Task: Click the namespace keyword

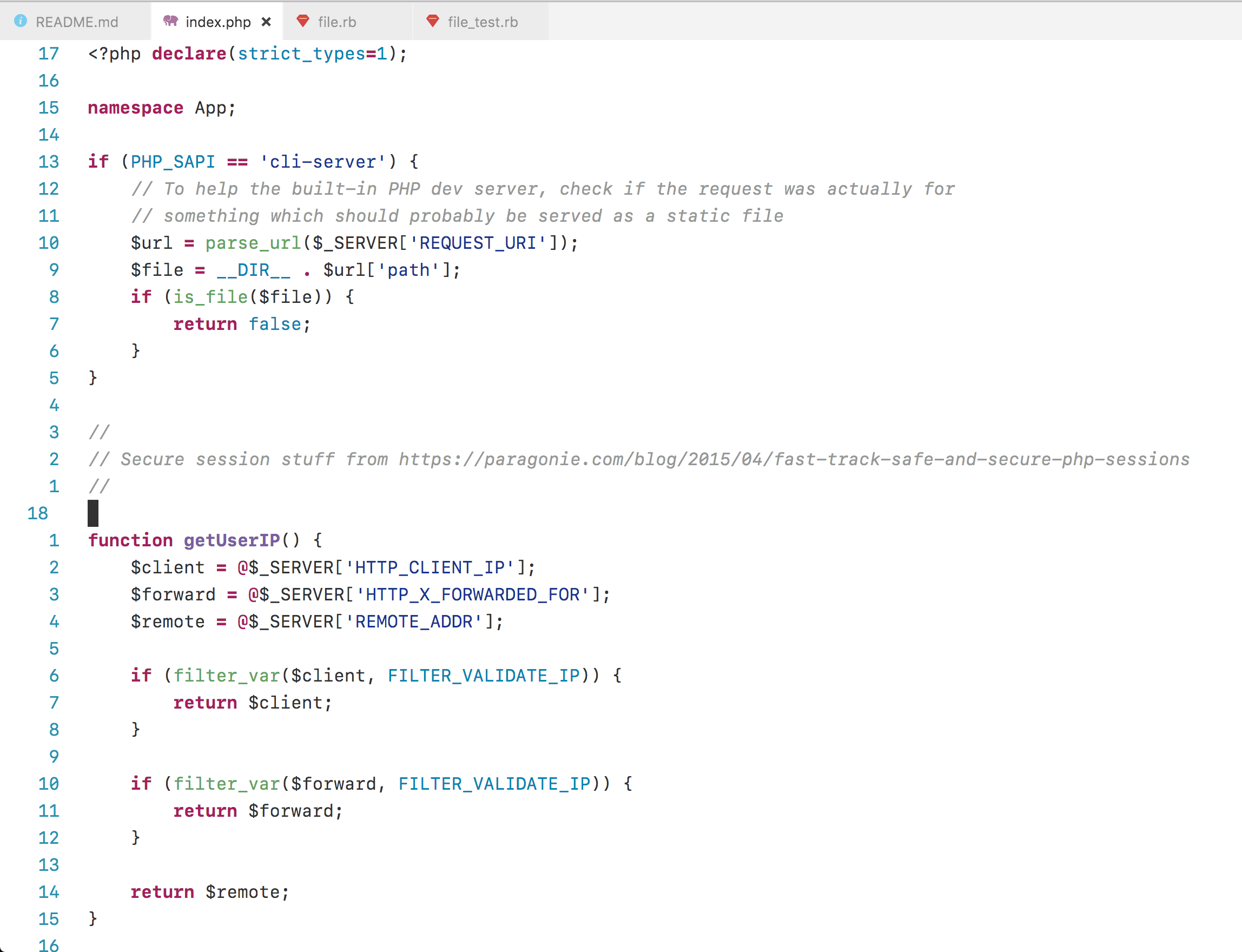Action: [x=135, y=108]
